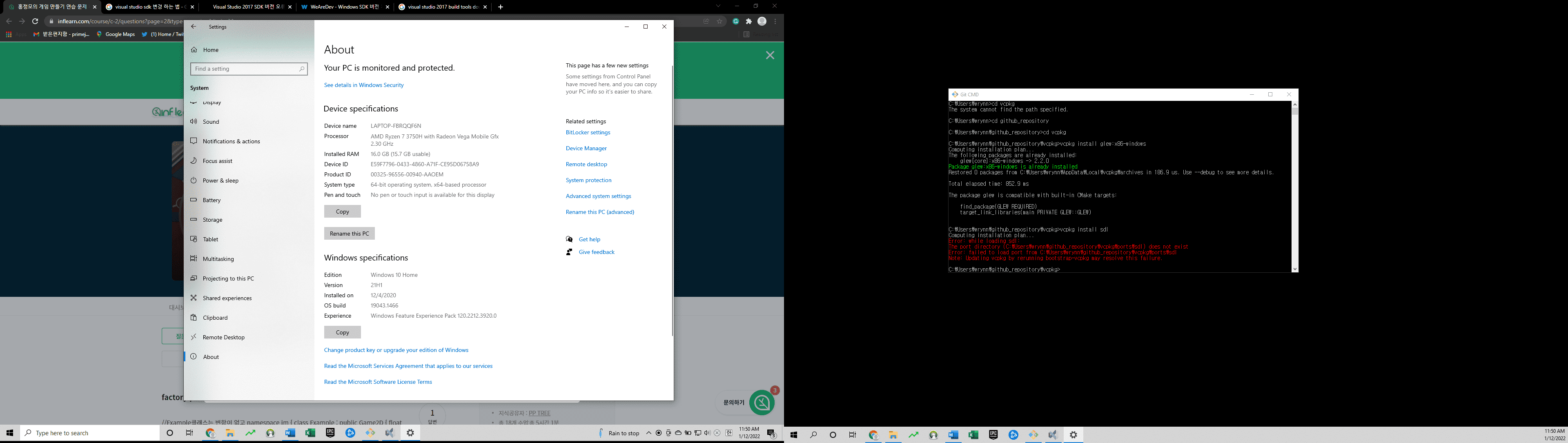
Task: Open Clipboard settings page
Action: pos(215,318)
